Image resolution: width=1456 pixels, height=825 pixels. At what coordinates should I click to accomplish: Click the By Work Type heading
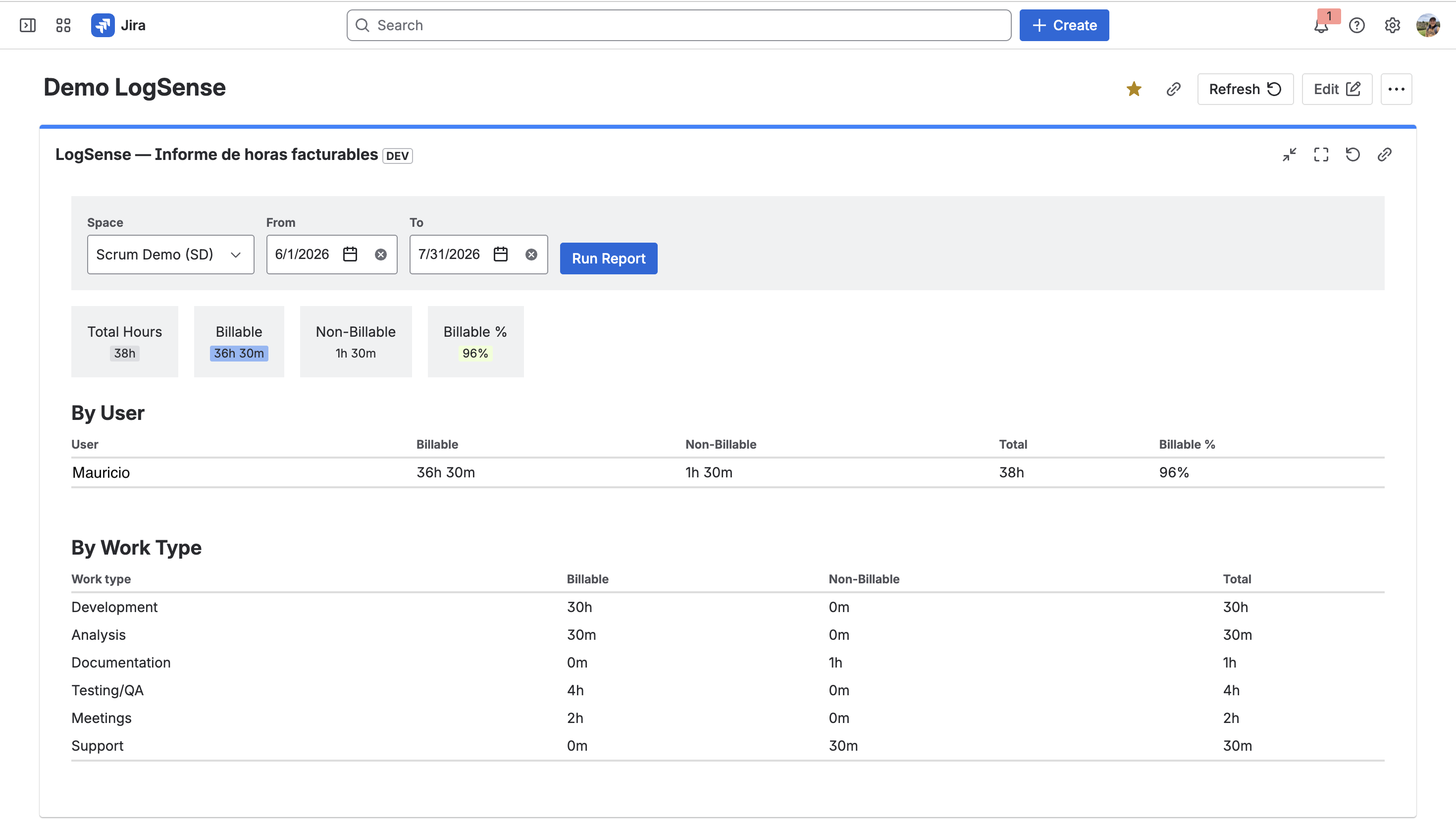pos(136,548)
